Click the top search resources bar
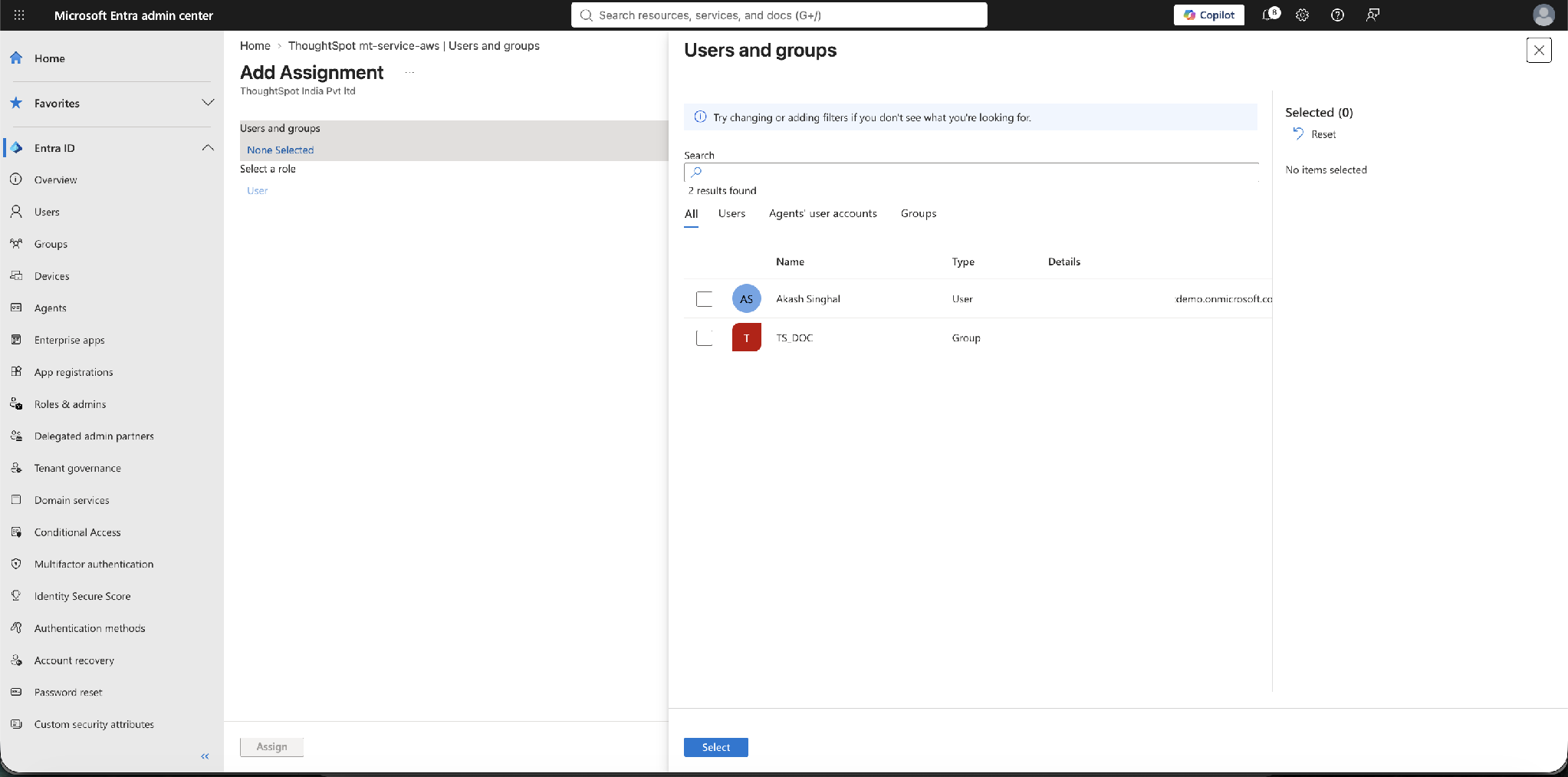The image size is (1568, 777). pyautogui.click(x=779, y=15)
